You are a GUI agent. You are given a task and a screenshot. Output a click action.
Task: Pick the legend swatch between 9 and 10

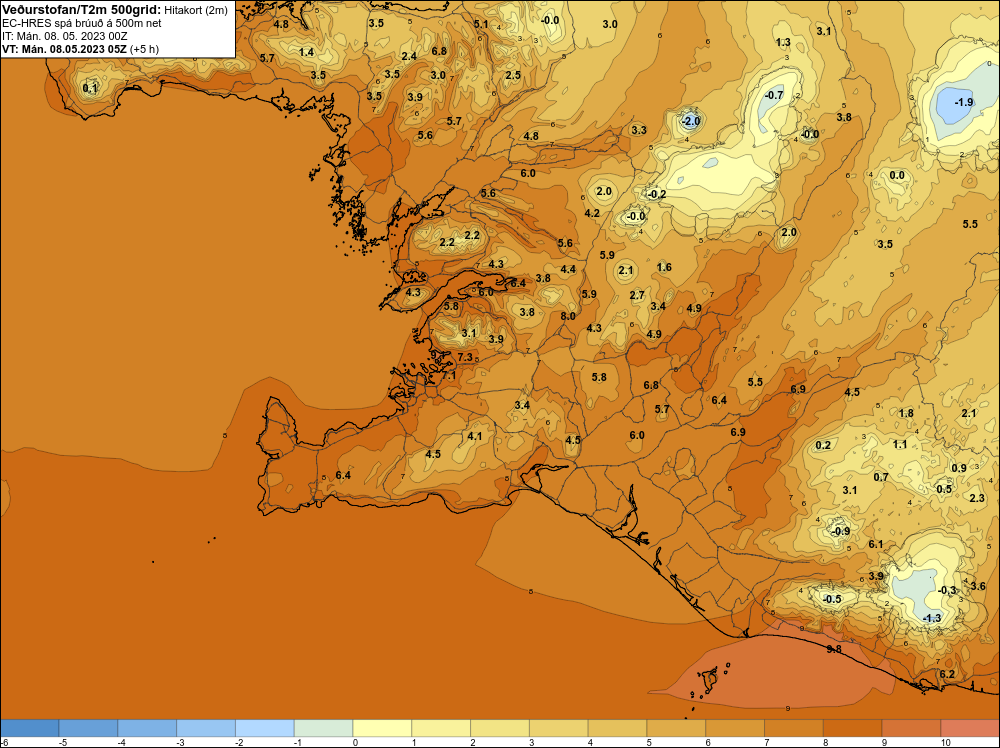911,728
